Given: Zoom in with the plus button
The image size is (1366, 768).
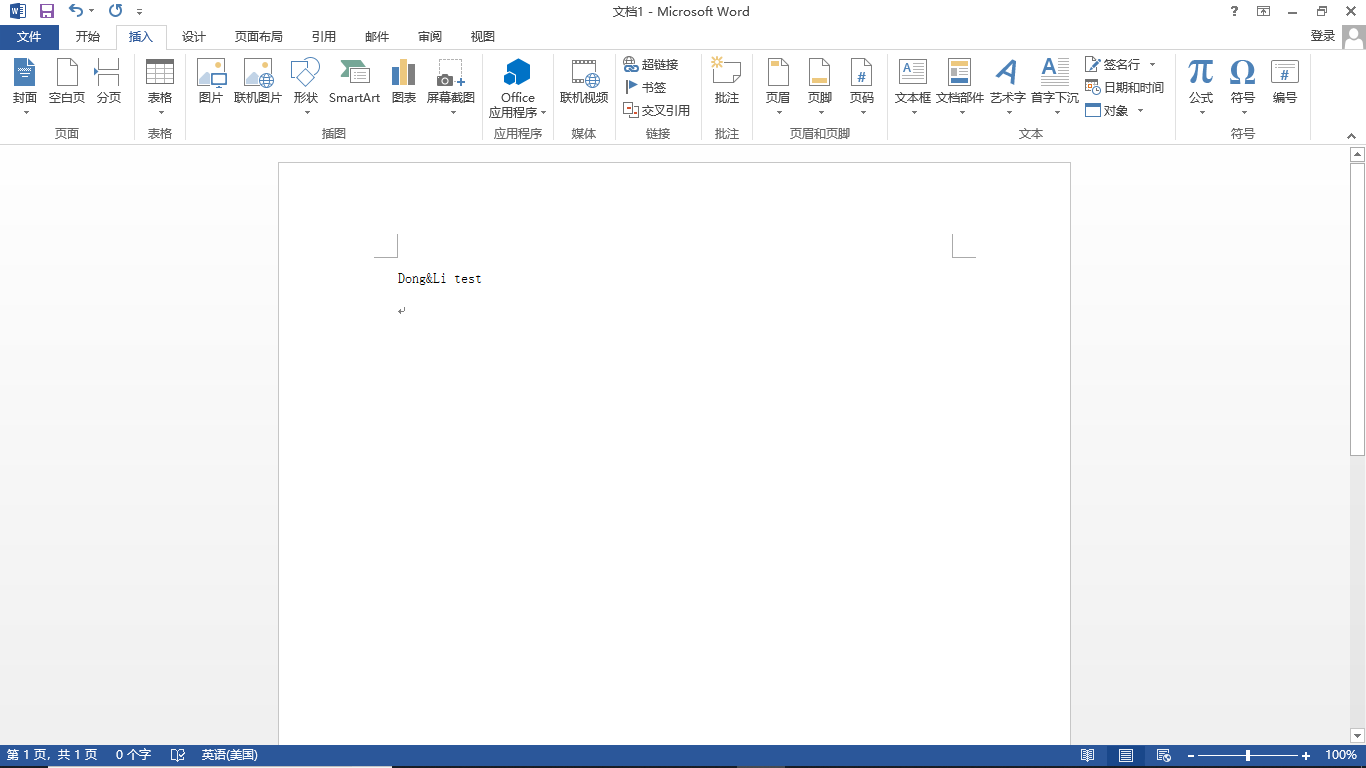Looking at the screenshot, I should (1306, 755).
